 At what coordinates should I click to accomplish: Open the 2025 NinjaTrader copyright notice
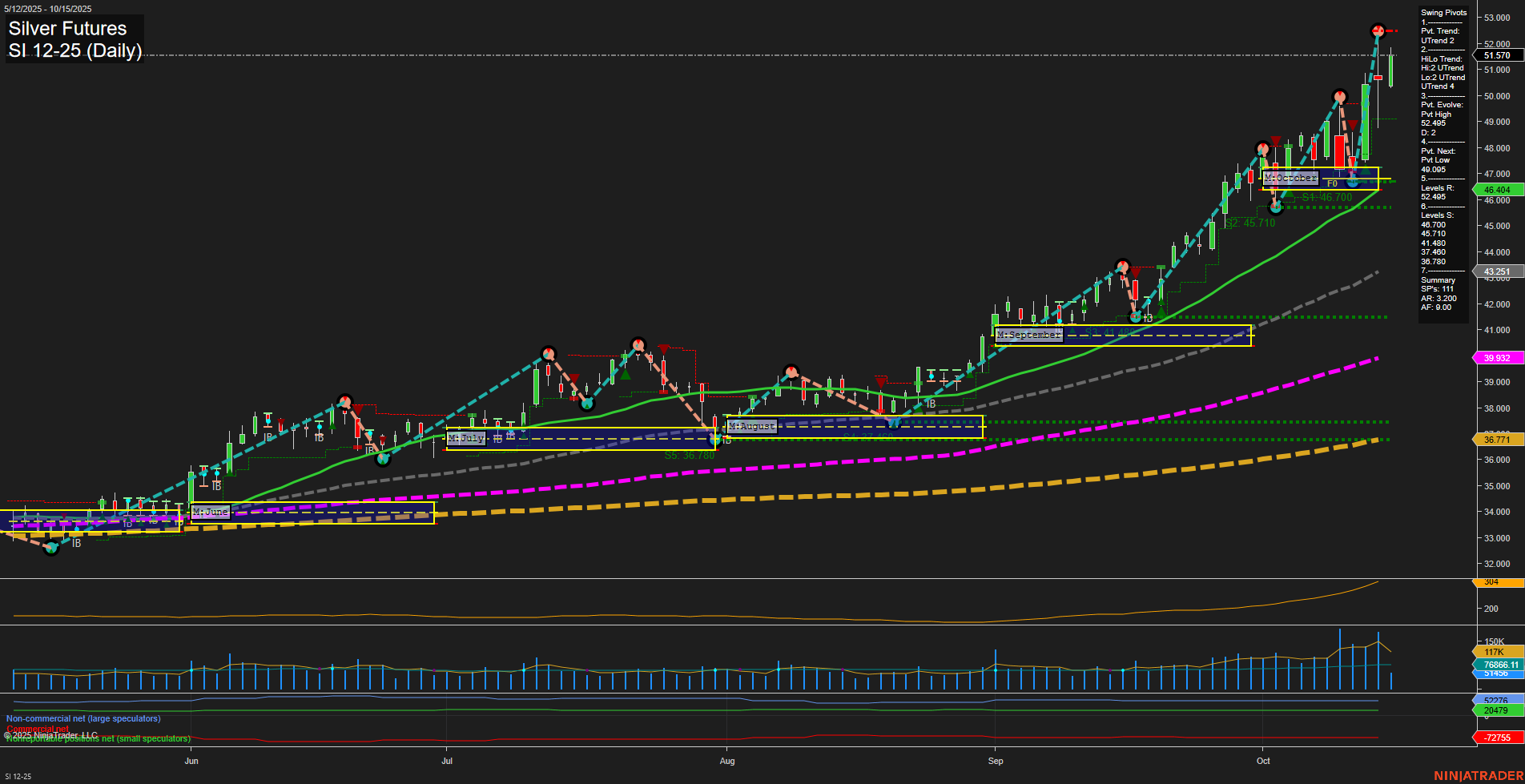coord(50,734)
